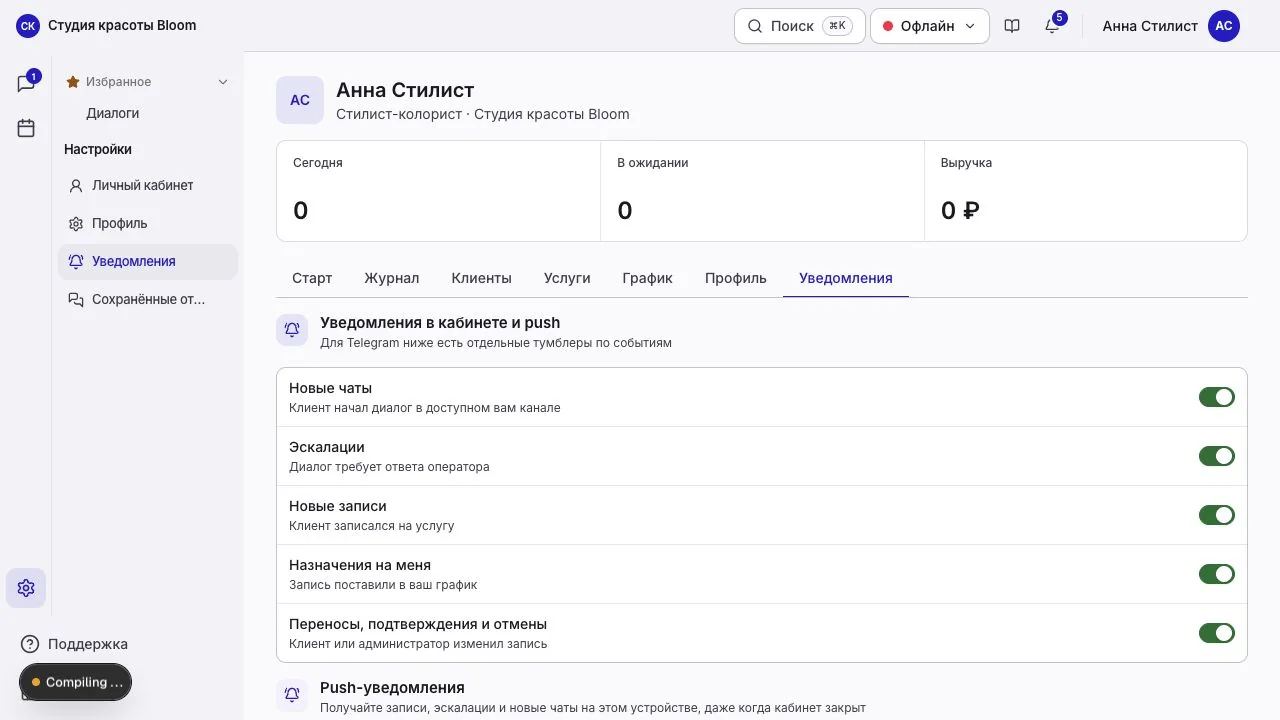This screenshot has height=720, width=1280.
Task: Click the Push-уведомления section heading
Action: (392, 688)
